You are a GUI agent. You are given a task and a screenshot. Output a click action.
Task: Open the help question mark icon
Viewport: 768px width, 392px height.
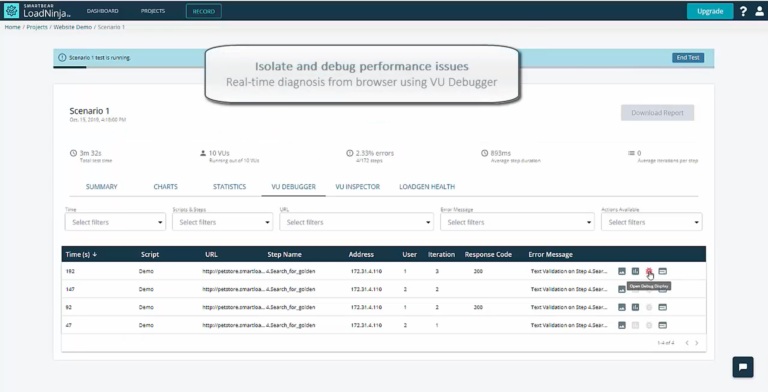(x=744, y=11)
